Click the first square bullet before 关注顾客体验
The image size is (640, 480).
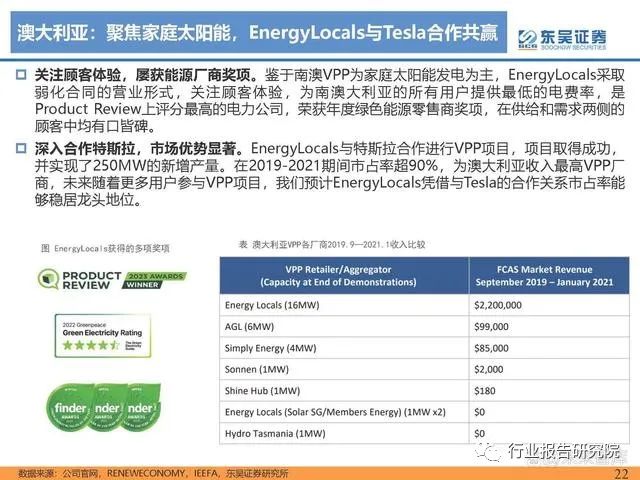[21, 75]
